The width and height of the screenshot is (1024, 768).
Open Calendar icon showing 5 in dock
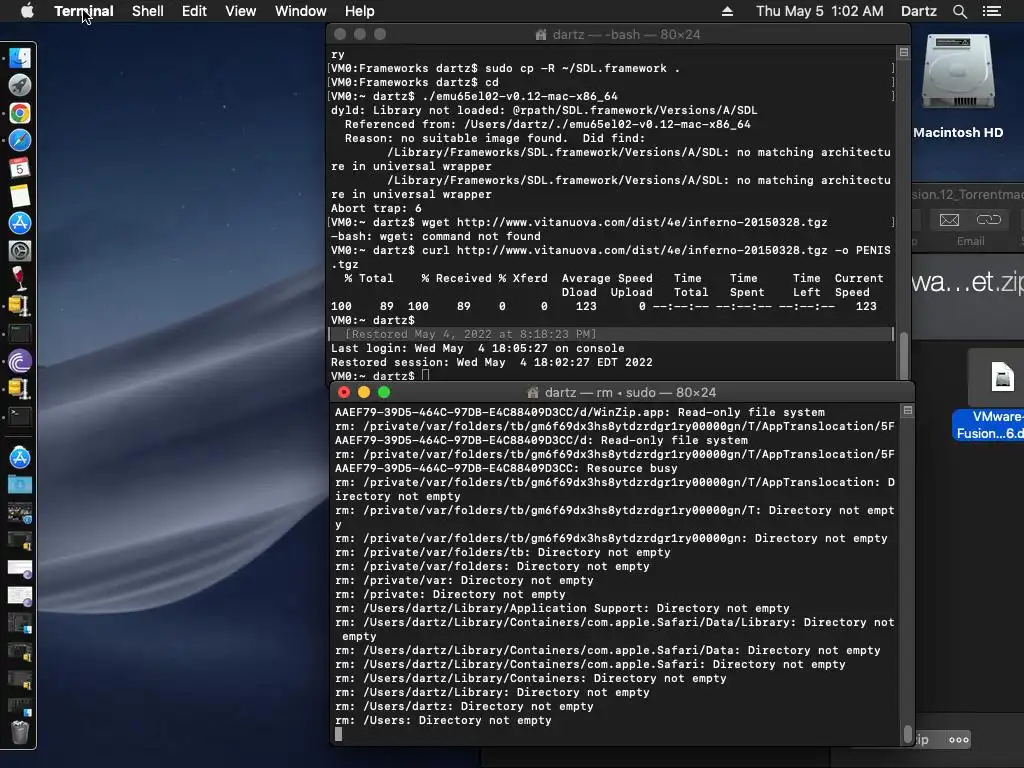[20, 168]
